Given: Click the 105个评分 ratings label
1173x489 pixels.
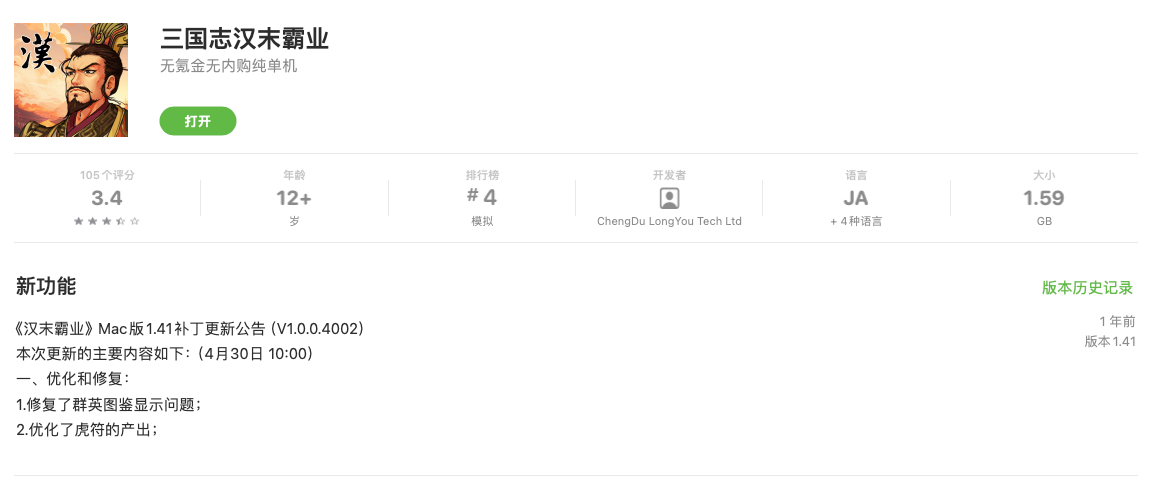Looking at the screenshot, I should [x=107, y=175].
